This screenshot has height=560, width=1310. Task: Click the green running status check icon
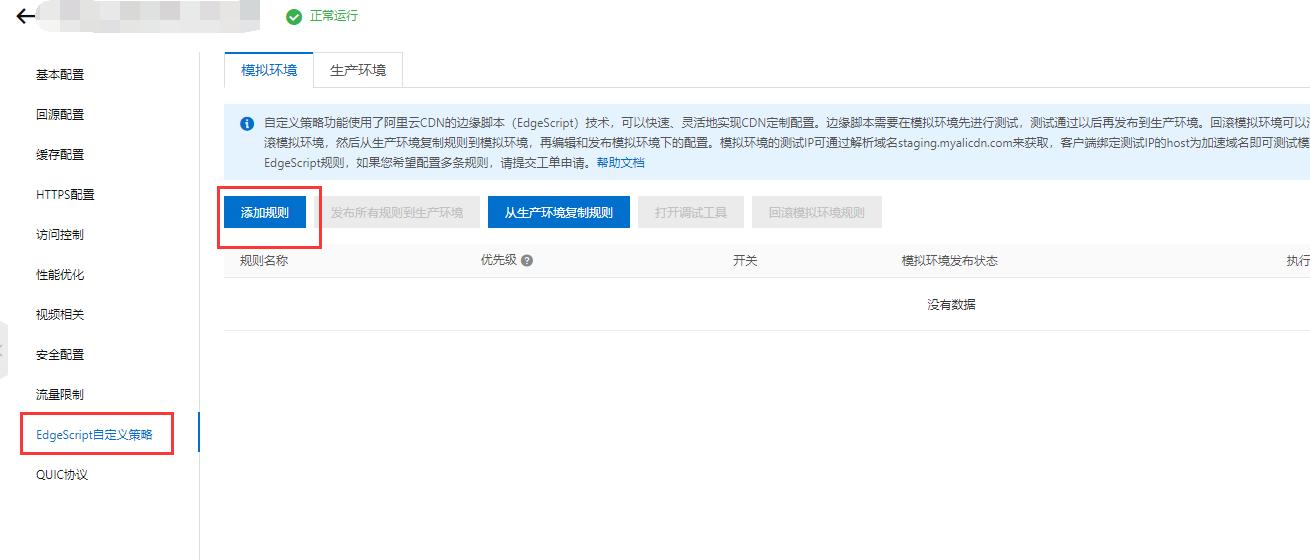coord(293,17)
